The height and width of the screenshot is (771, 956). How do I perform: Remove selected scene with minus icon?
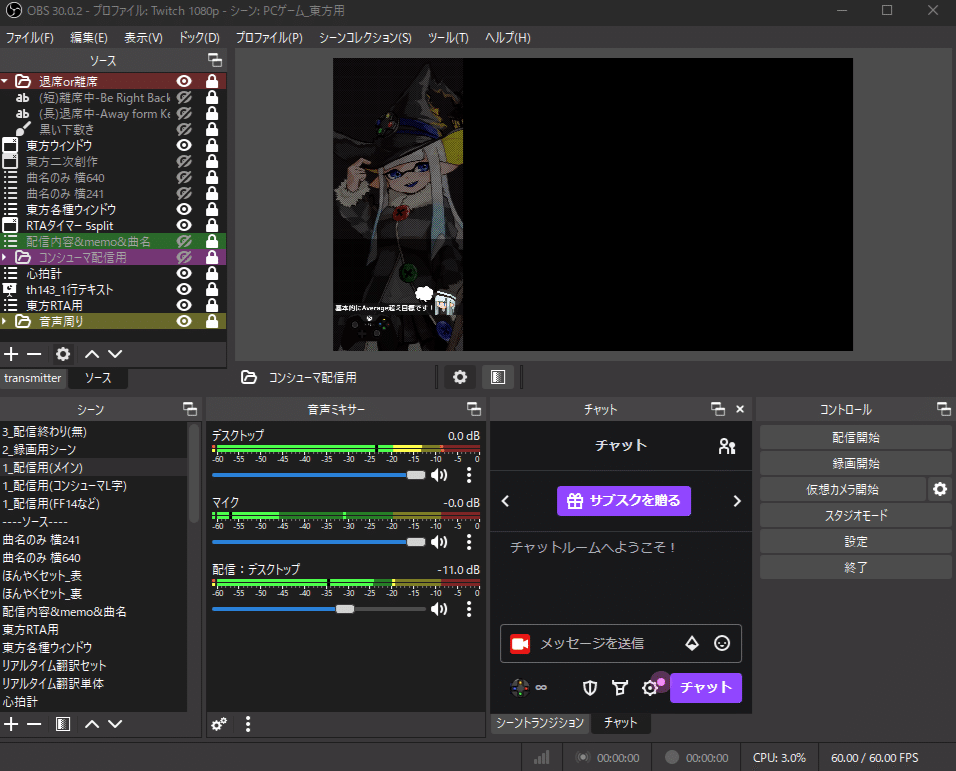(x=34, y=724)
